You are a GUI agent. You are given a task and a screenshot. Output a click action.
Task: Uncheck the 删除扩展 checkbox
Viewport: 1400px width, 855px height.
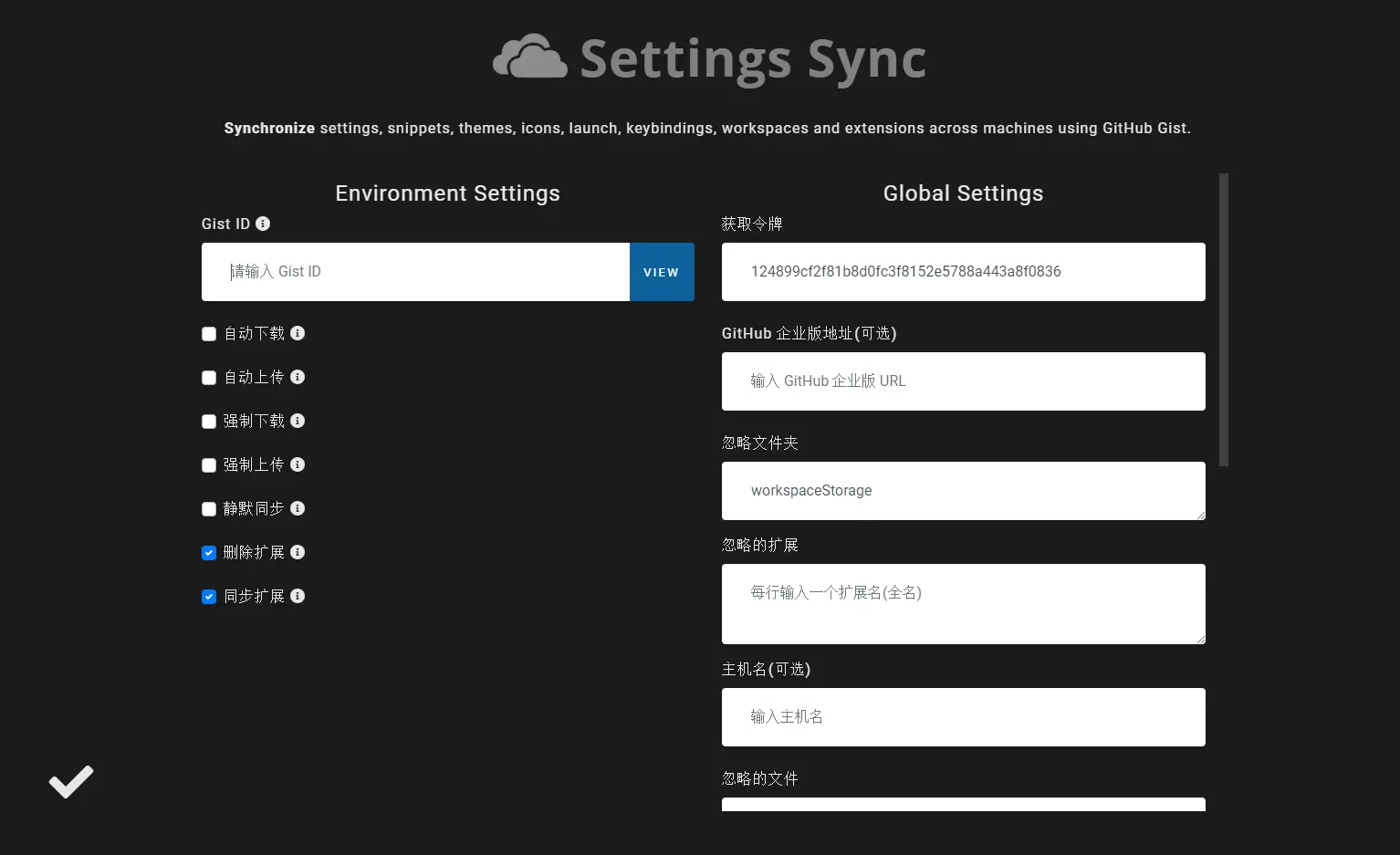(209, 553)
